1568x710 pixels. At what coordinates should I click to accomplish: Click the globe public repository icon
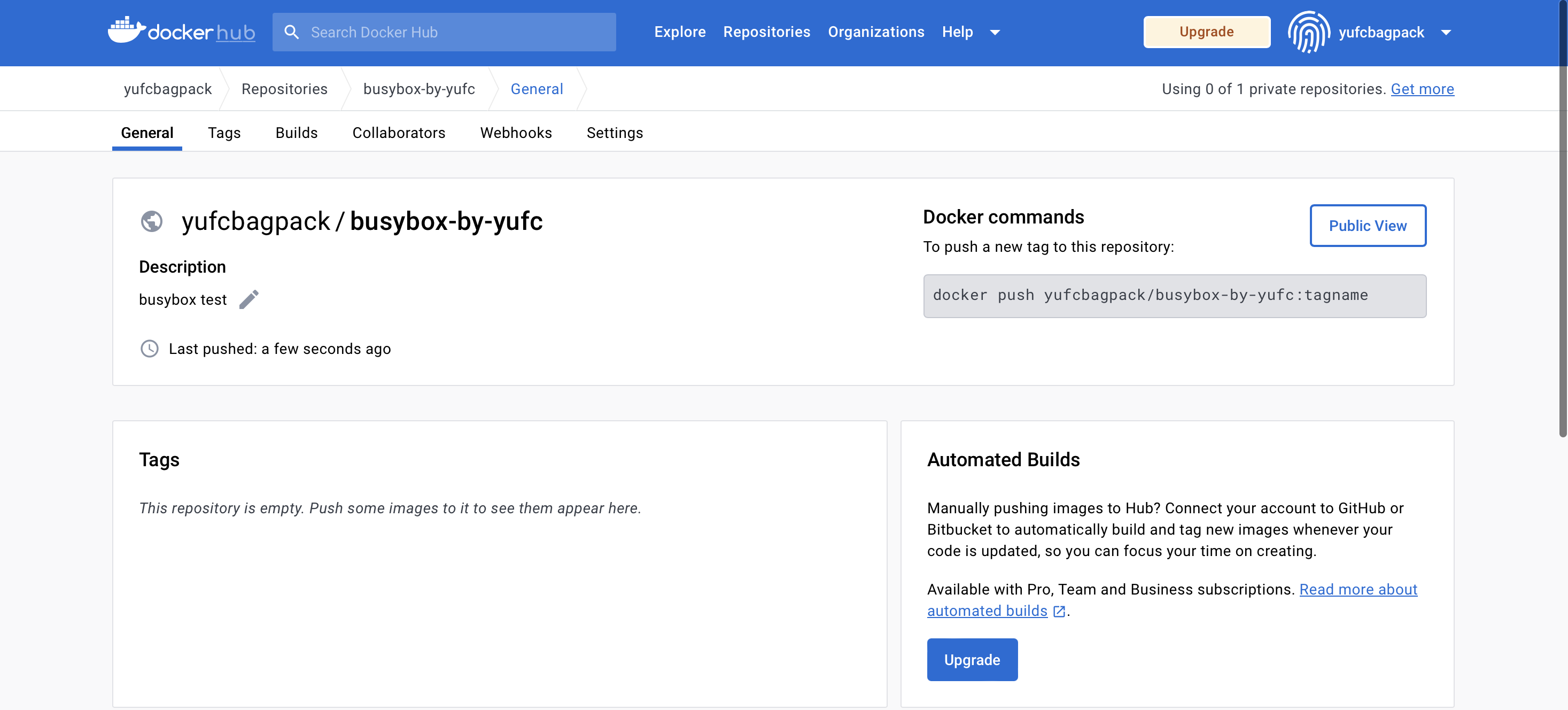(x=152, y=221)
